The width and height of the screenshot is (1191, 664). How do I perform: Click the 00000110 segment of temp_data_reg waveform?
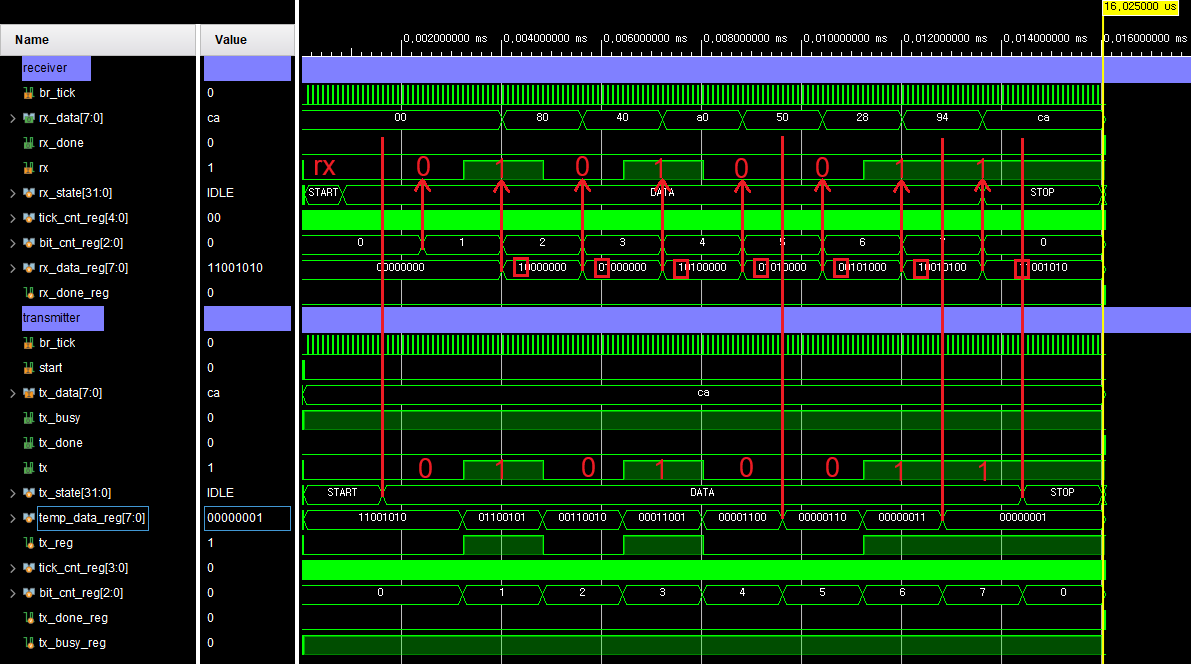pos(822,517)
